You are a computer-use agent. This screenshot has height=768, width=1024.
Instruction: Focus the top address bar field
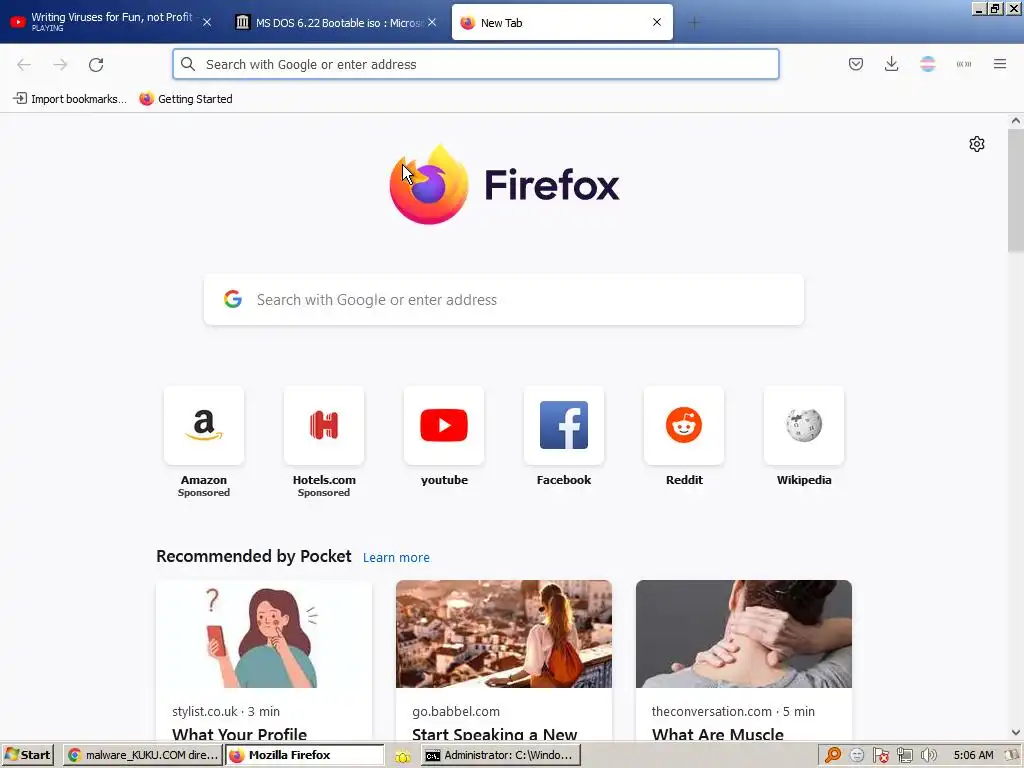tap(476, 64)
